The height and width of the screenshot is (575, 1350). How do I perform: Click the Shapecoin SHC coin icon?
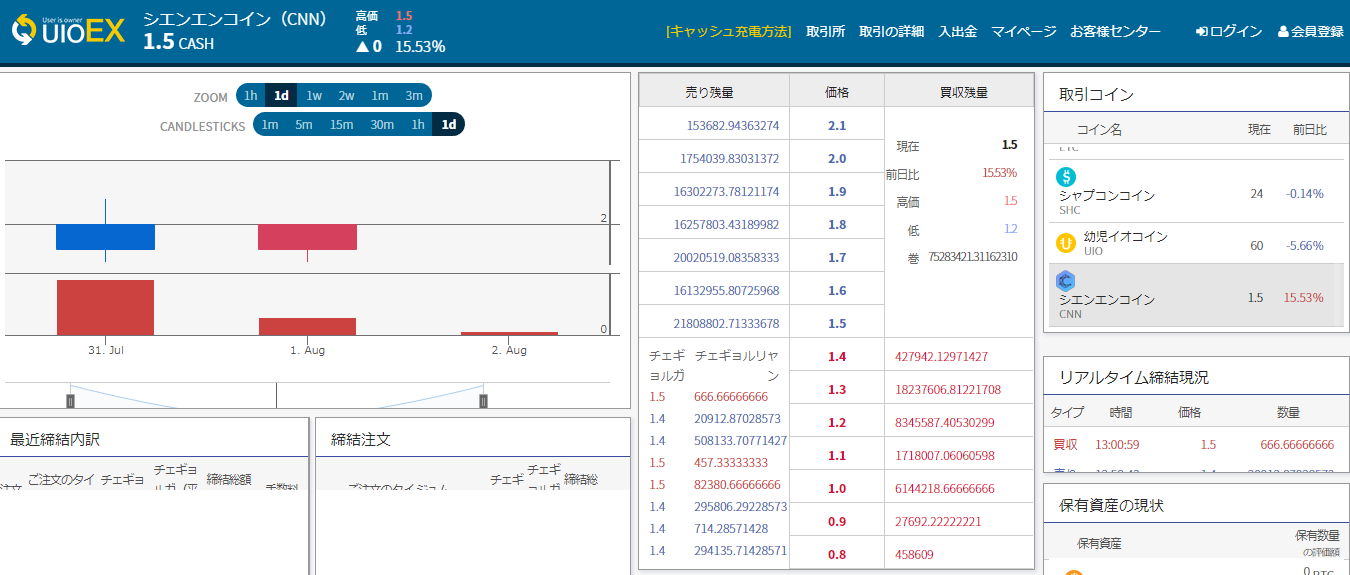point(1066,177)
